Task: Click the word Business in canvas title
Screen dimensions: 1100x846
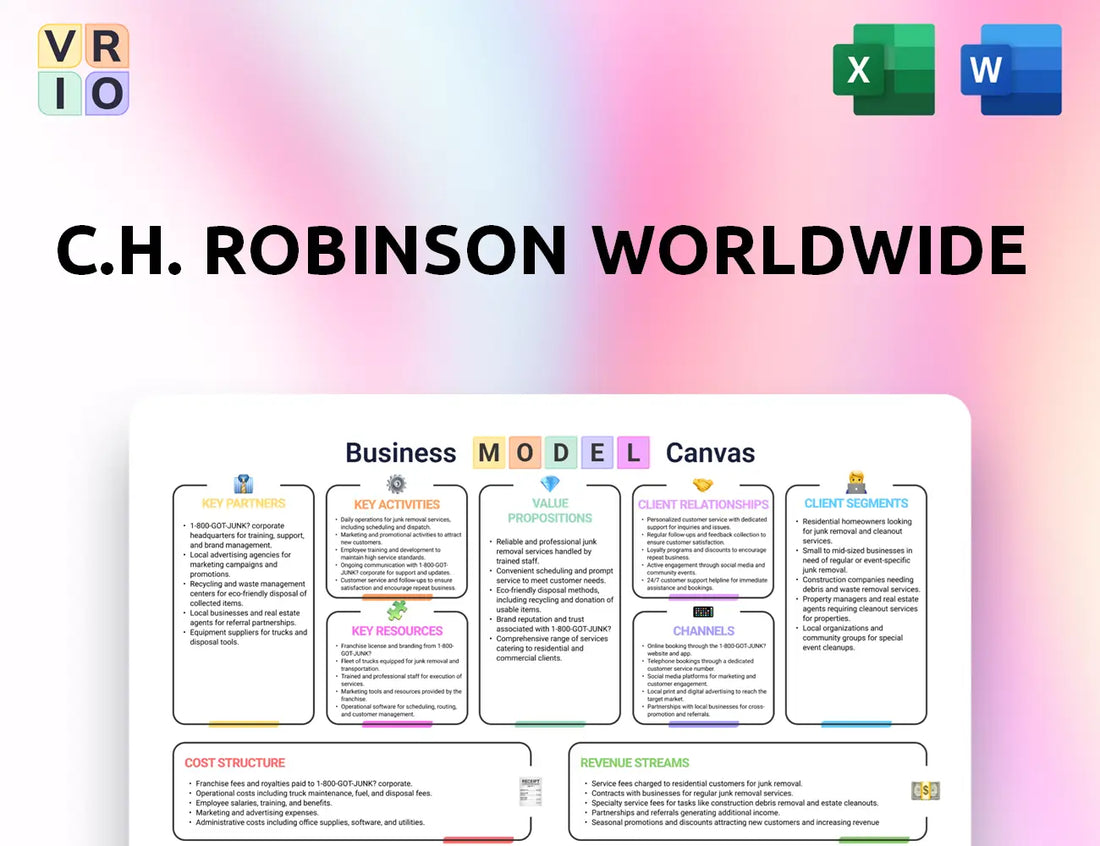Action: (x=401, y=453)
